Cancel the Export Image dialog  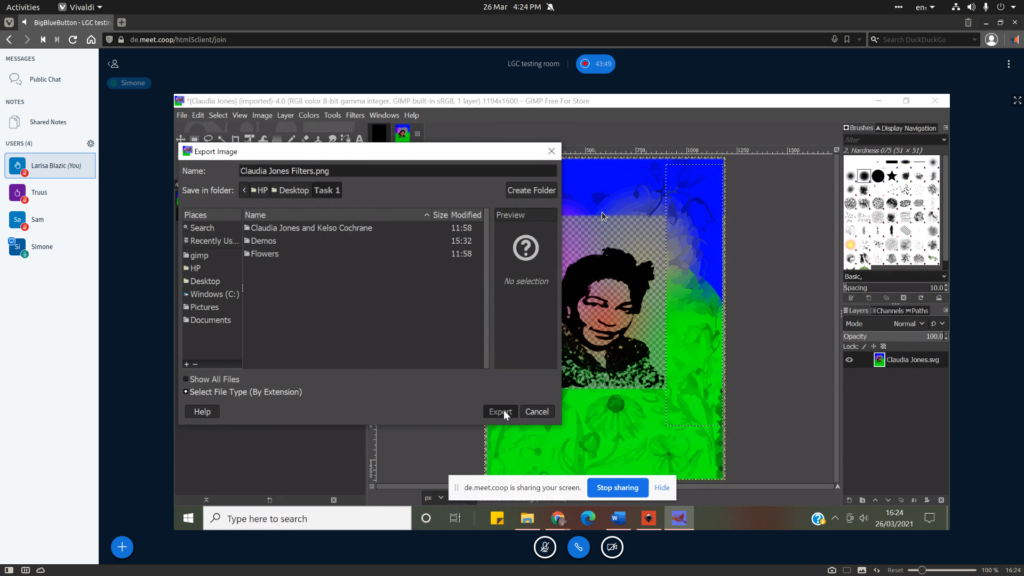click(537, 411)
